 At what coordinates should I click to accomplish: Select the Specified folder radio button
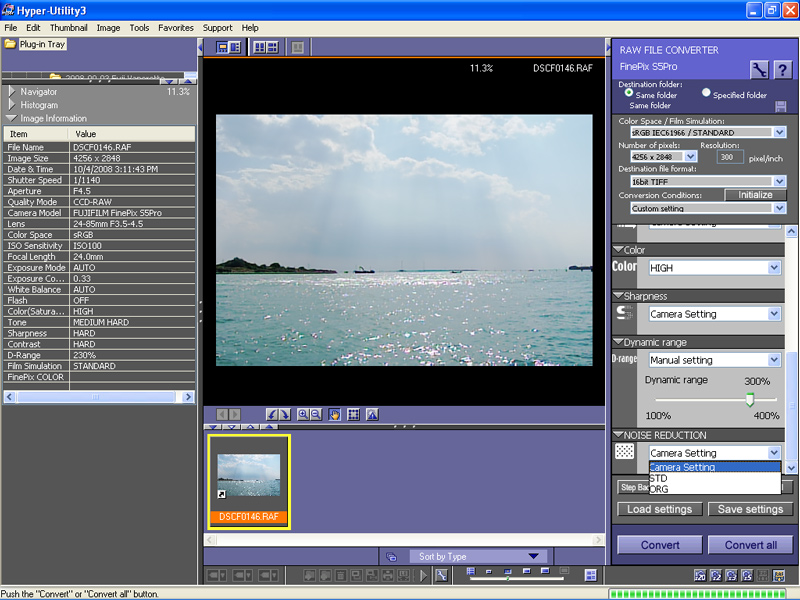pyautogui.click(x=706, y=91)
